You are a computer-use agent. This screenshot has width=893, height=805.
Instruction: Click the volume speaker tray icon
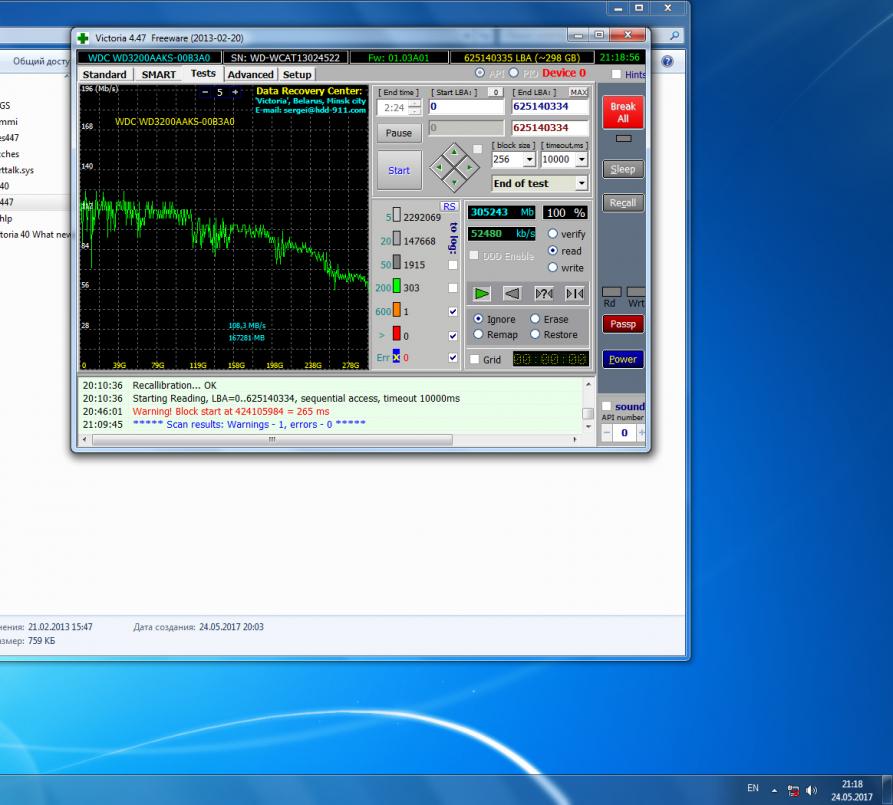click(x=812, y=790)
